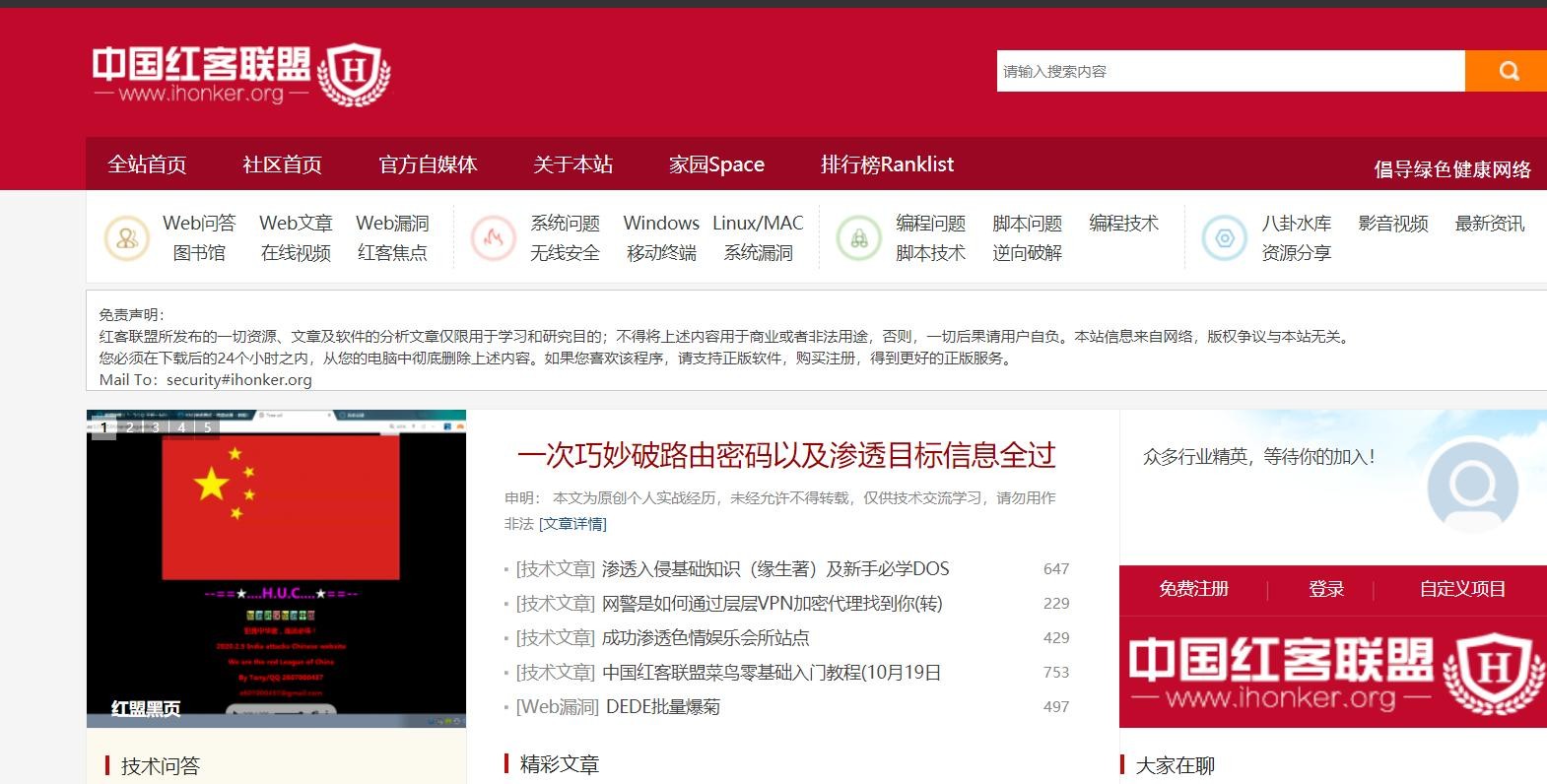The height and width of the screenshot is (784, 1547).
Task: Open the 红盟黑页 carousel thumbnail image
Action: pyautogui.click(x=276, y=569)
